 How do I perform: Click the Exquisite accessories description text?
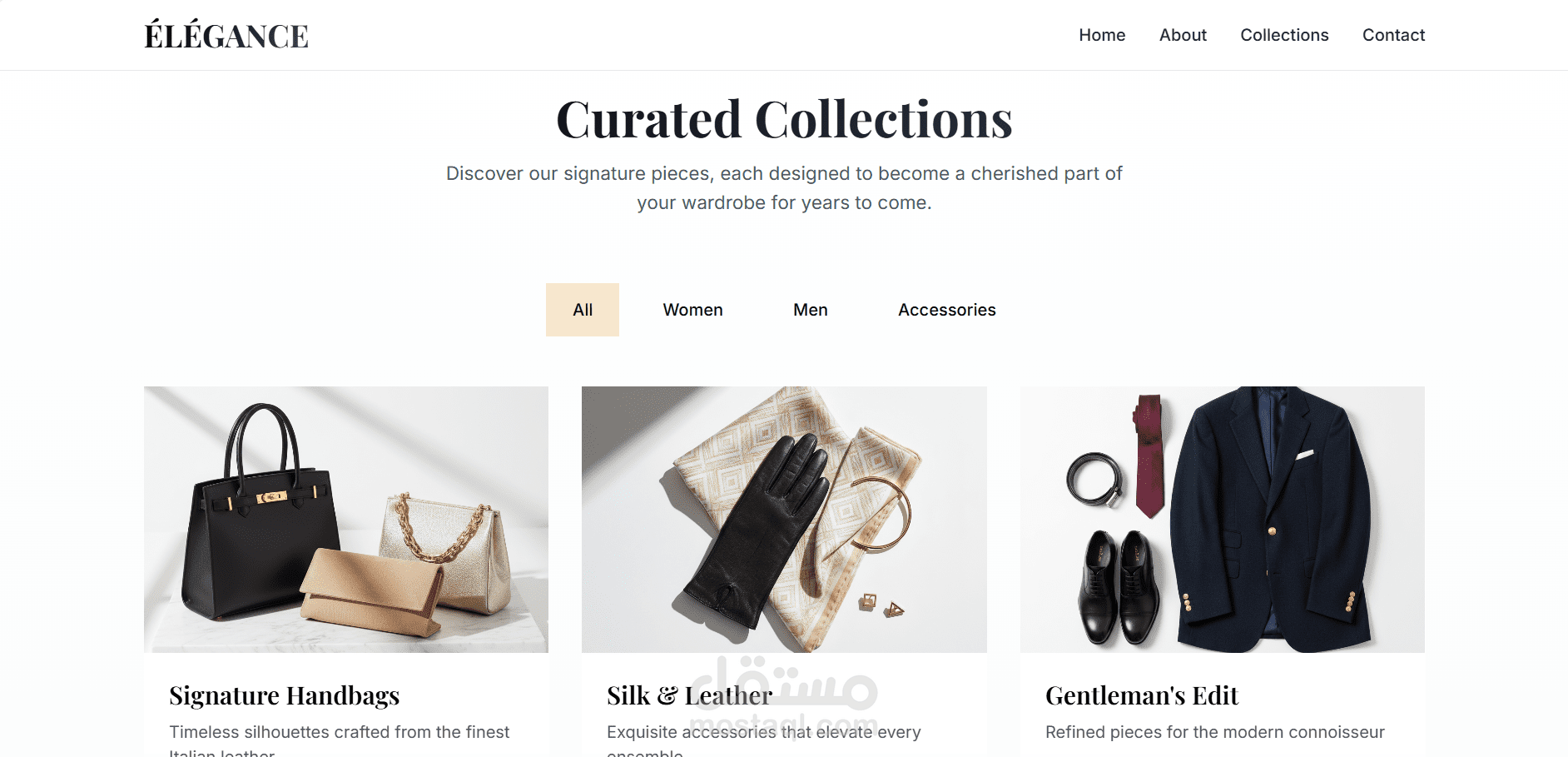tap(764, 740)
